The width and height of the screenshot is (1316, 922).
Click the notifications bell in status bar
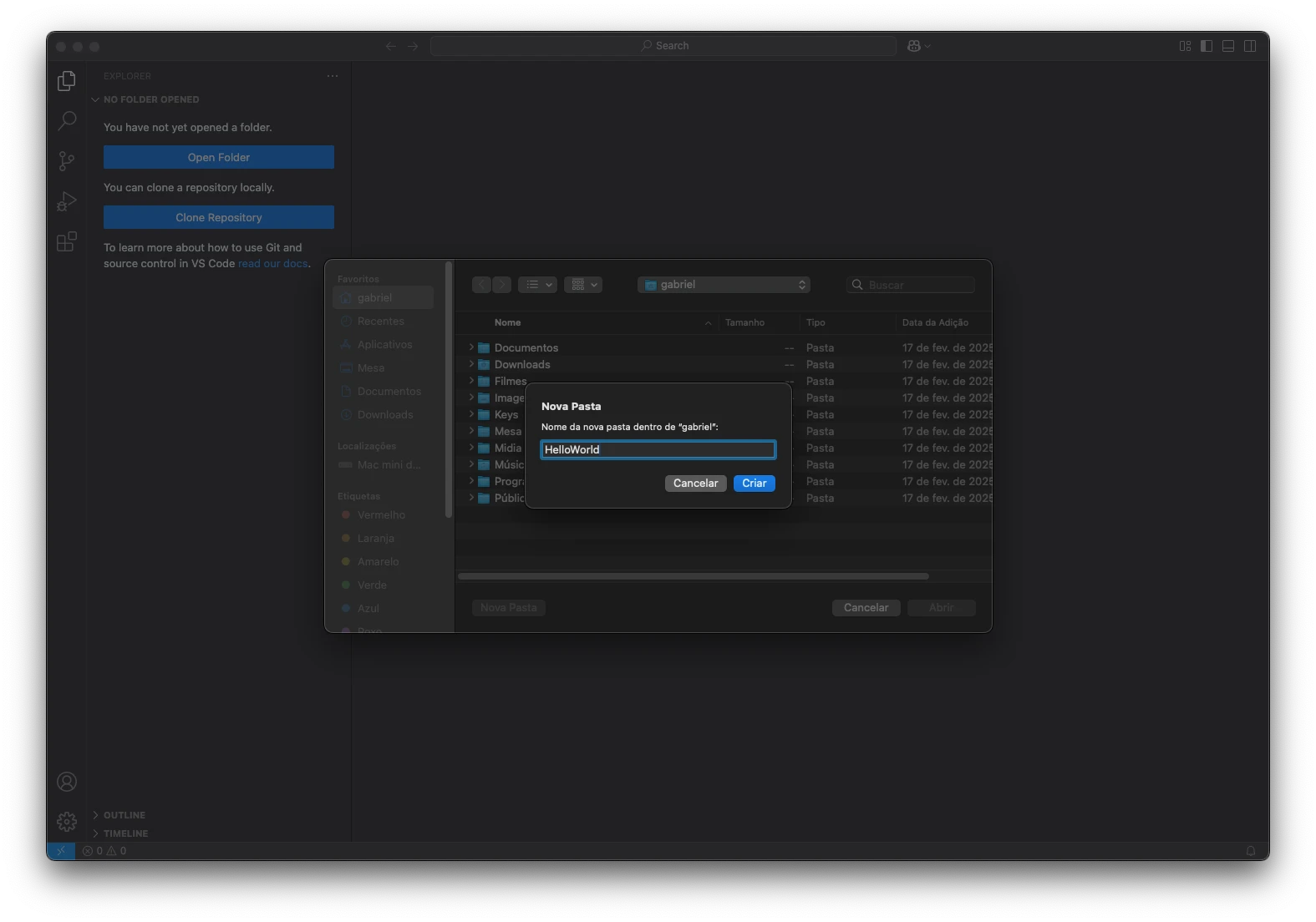pyautogui.click(x=1251, y=851)
